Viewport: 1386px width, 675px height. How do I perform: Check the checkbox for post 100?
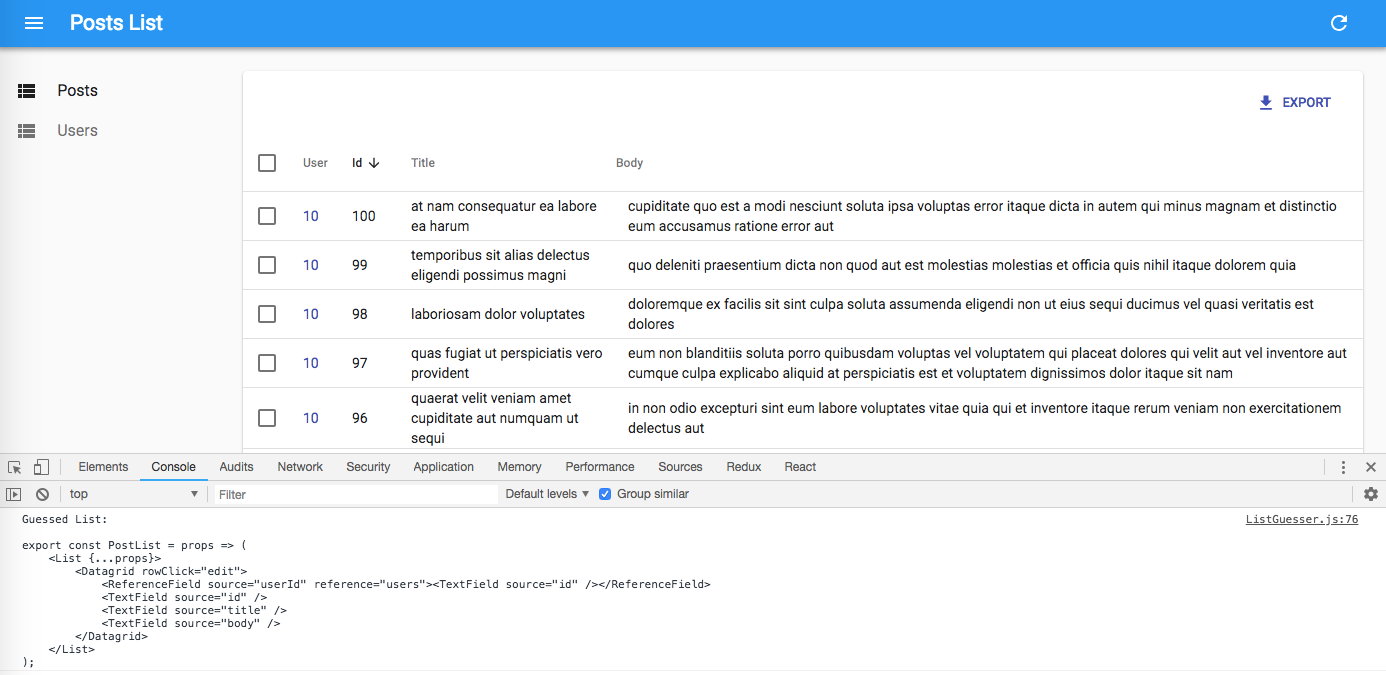(267, 216)
